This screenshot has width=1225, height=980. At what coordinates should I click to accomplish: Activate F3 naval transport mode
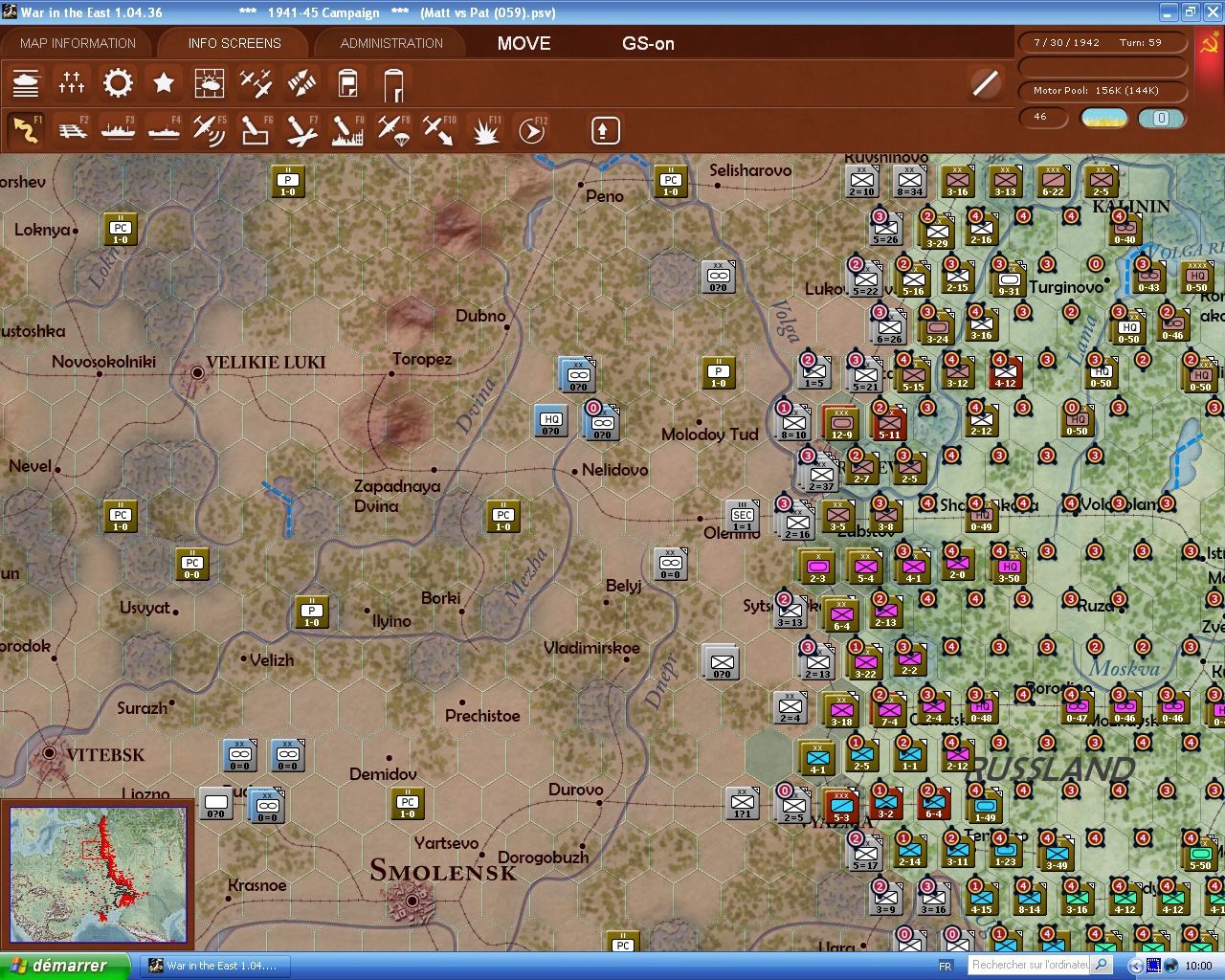[x=118, y=130]
